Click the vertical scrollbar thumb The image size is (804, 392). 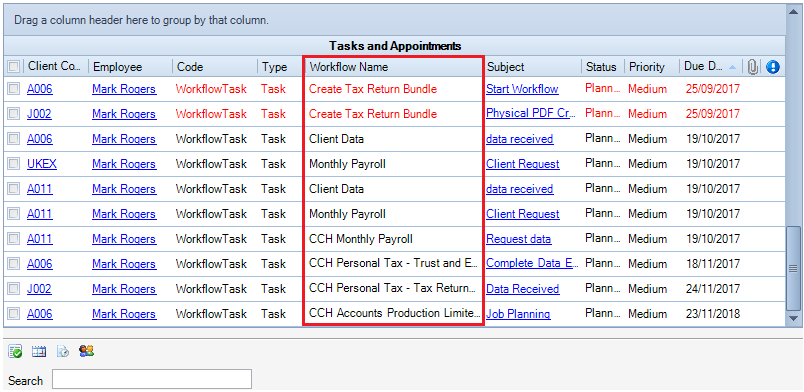click(x=794, y=268)
